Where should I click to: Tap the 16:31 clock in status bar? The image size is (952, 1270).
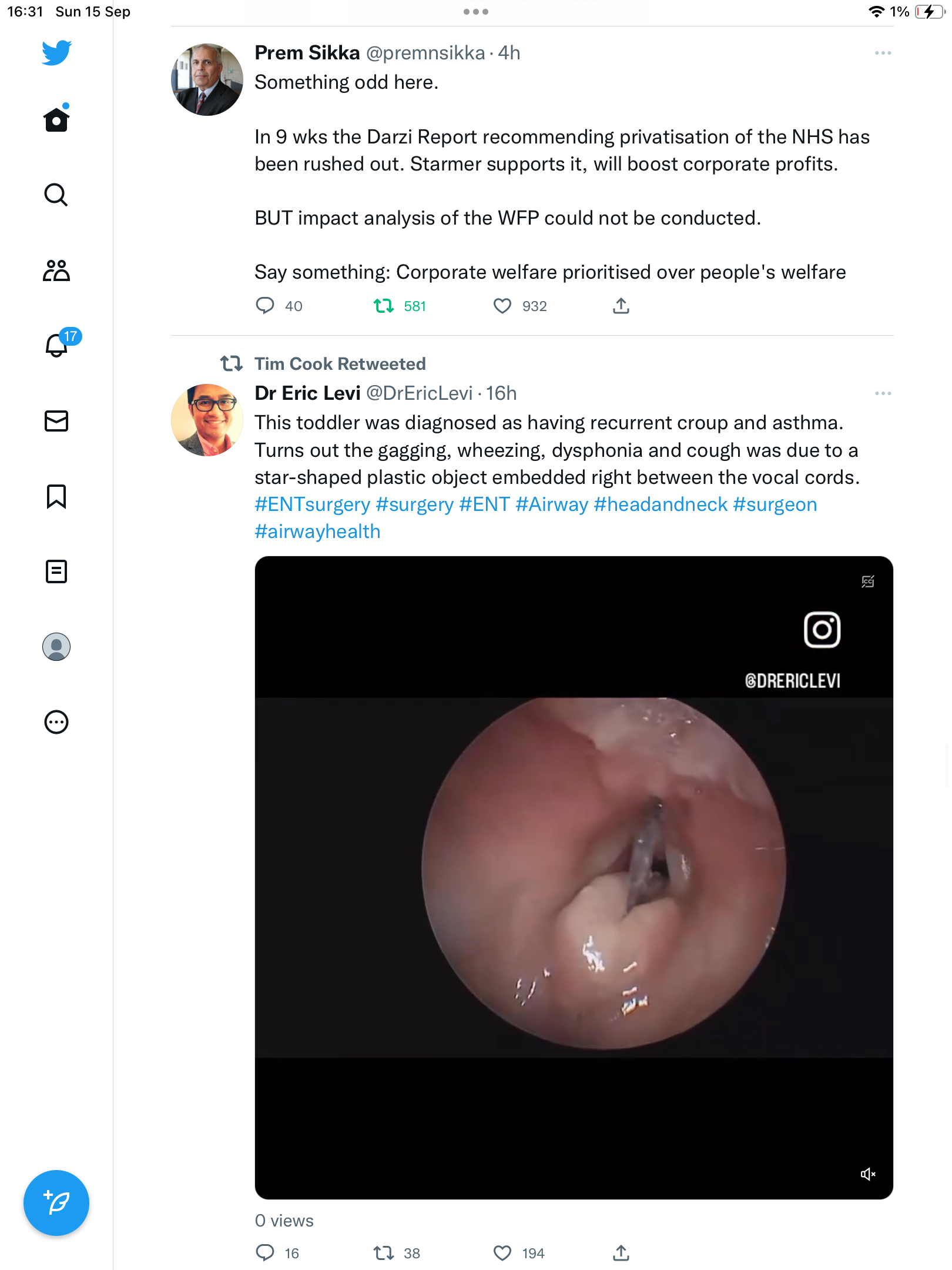pyautogui.click(x=25, y=12)
